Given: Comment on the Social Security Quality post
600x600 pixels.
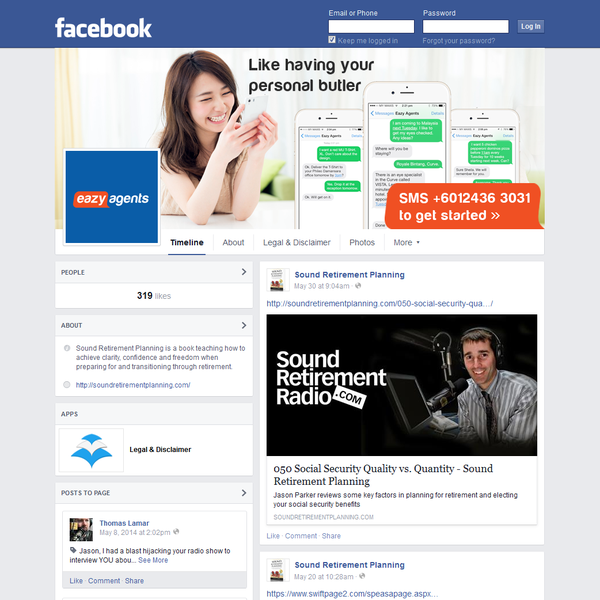Looking at the screenshot, I should click(x=301, y=536).
